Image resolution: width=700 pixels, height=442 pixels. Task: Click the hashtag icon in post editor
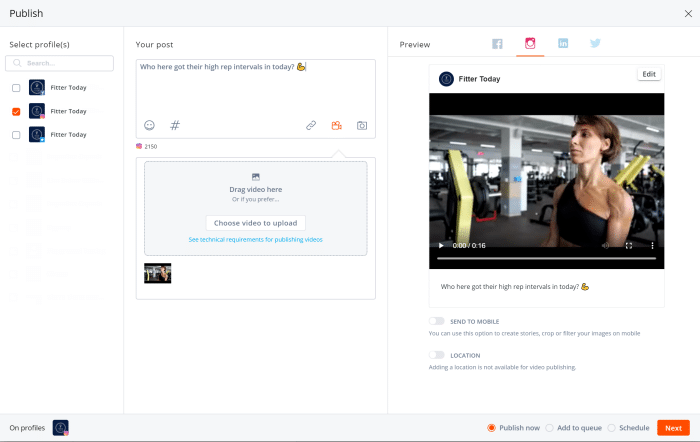[175, 125]
